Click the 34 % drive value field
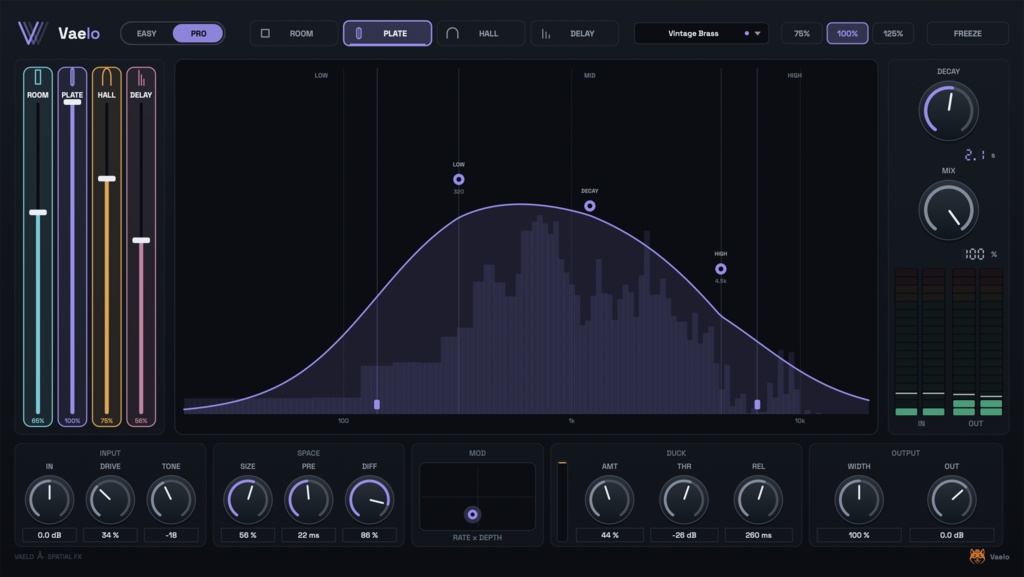The image size is (1024, 577). coord(110,535)
